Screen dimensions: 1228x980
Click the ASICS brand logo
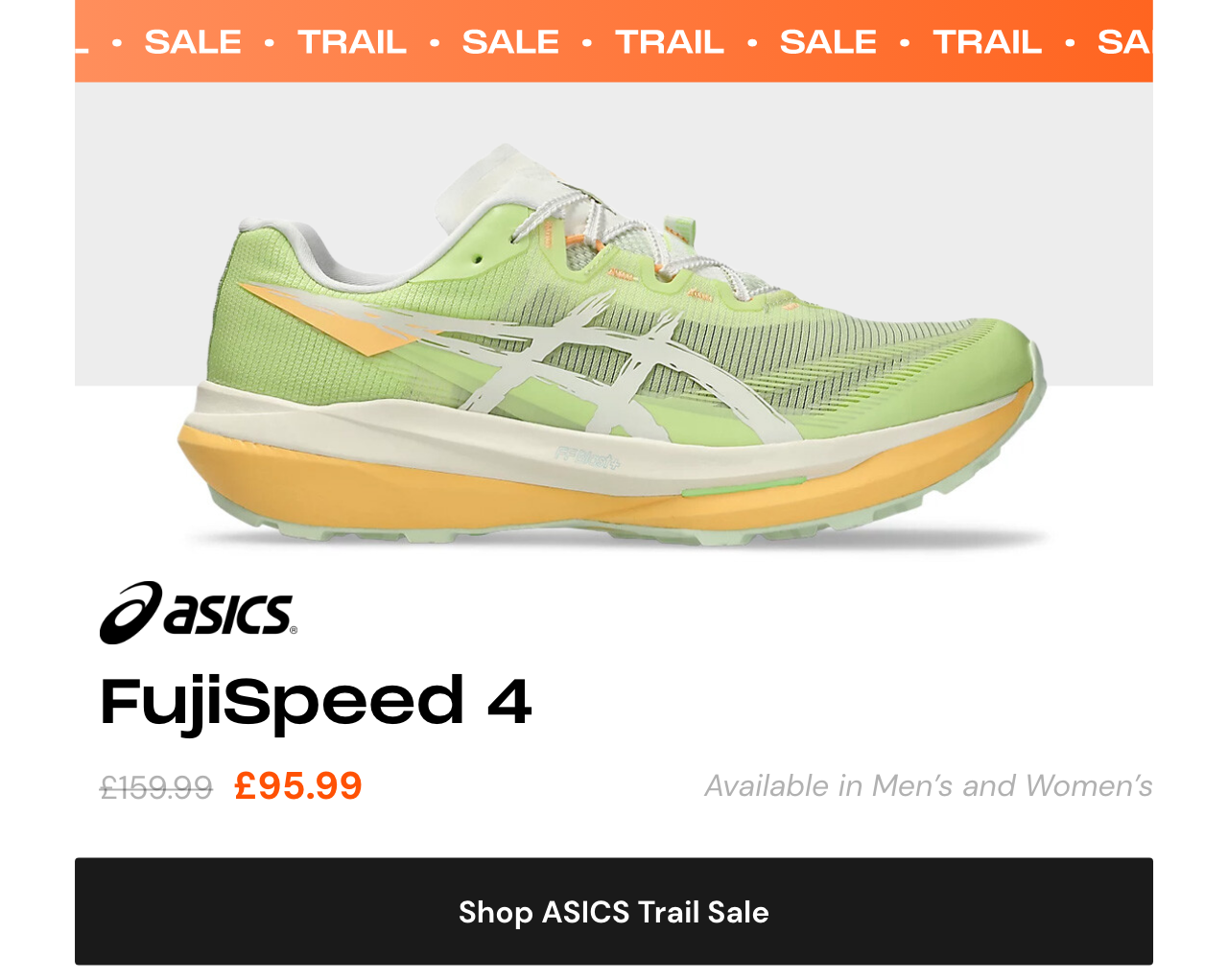199,612
